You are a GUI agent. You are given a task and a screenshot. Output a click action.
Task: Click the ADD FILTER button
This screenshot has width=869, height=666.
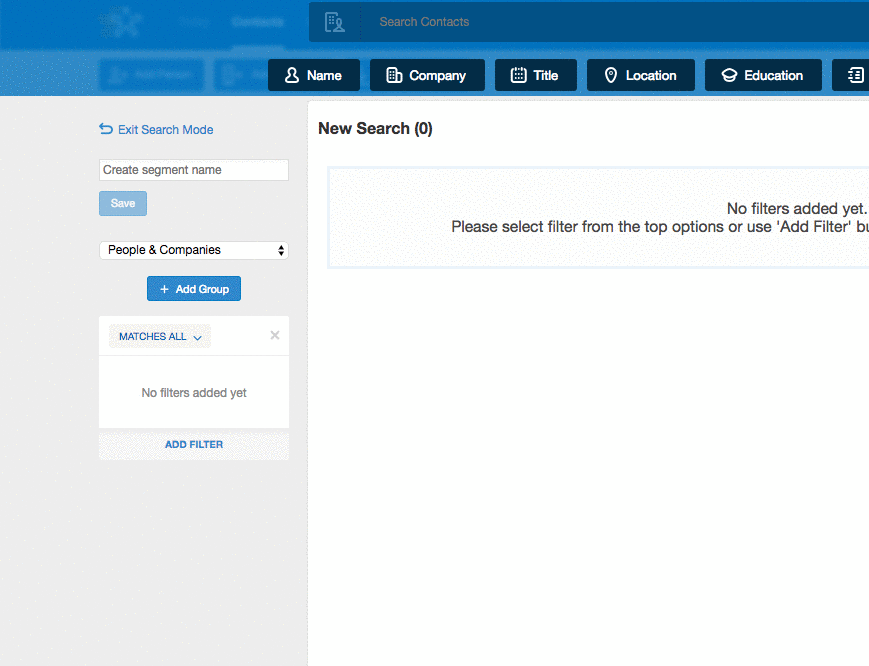[x=194, y=444]
